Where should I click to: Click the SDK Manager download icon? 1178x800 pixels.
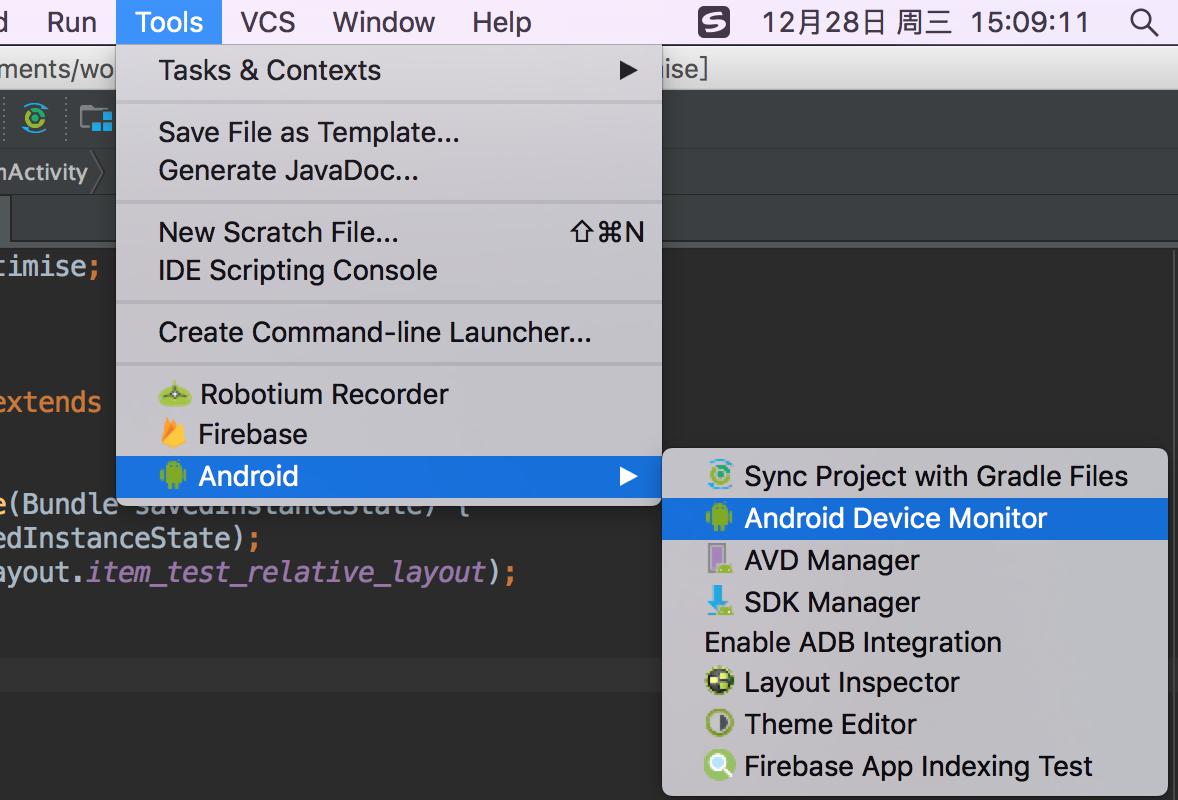coord(719,602)
